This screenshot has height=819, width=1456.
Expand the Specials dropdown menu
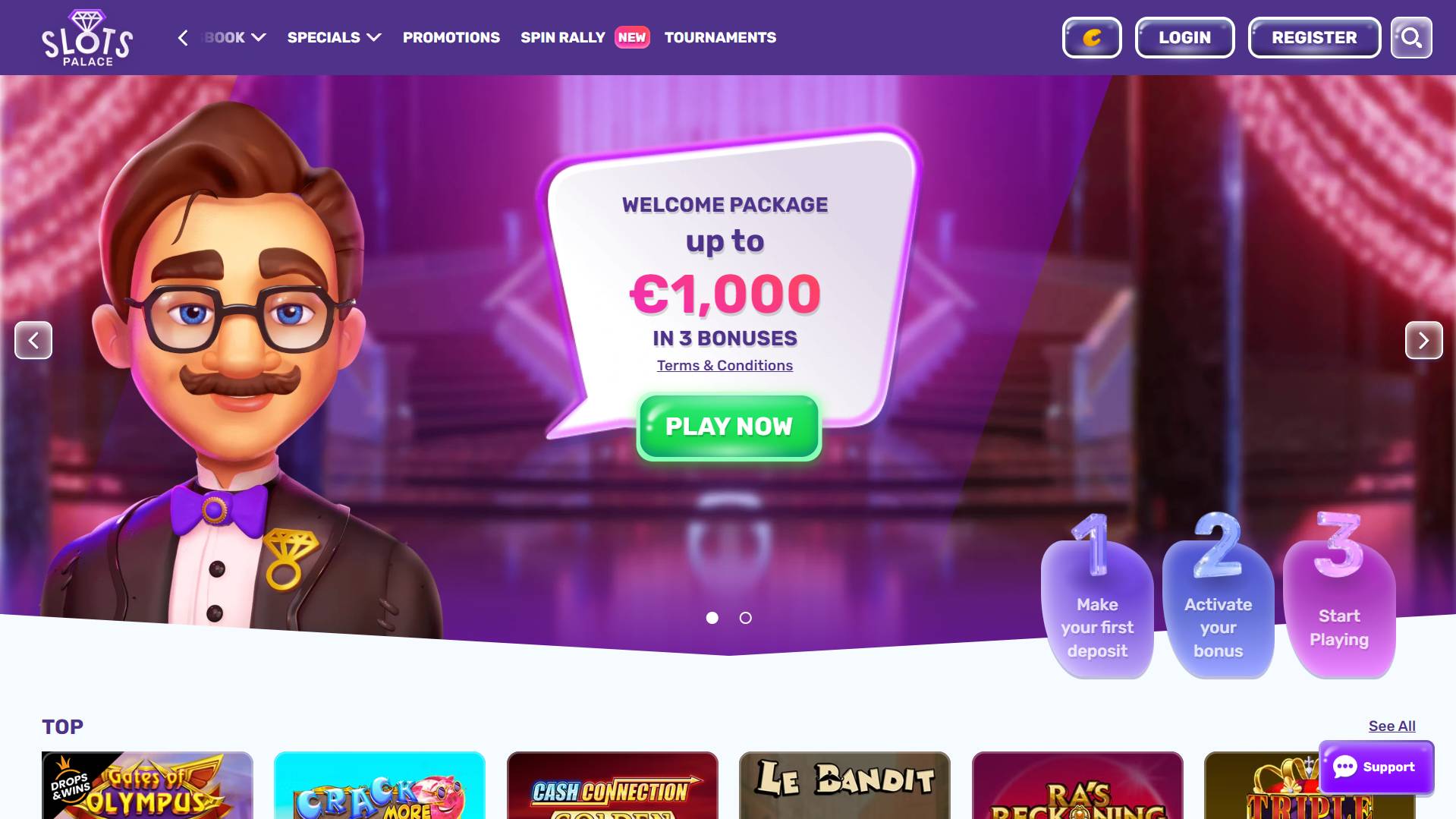[334, 37]
